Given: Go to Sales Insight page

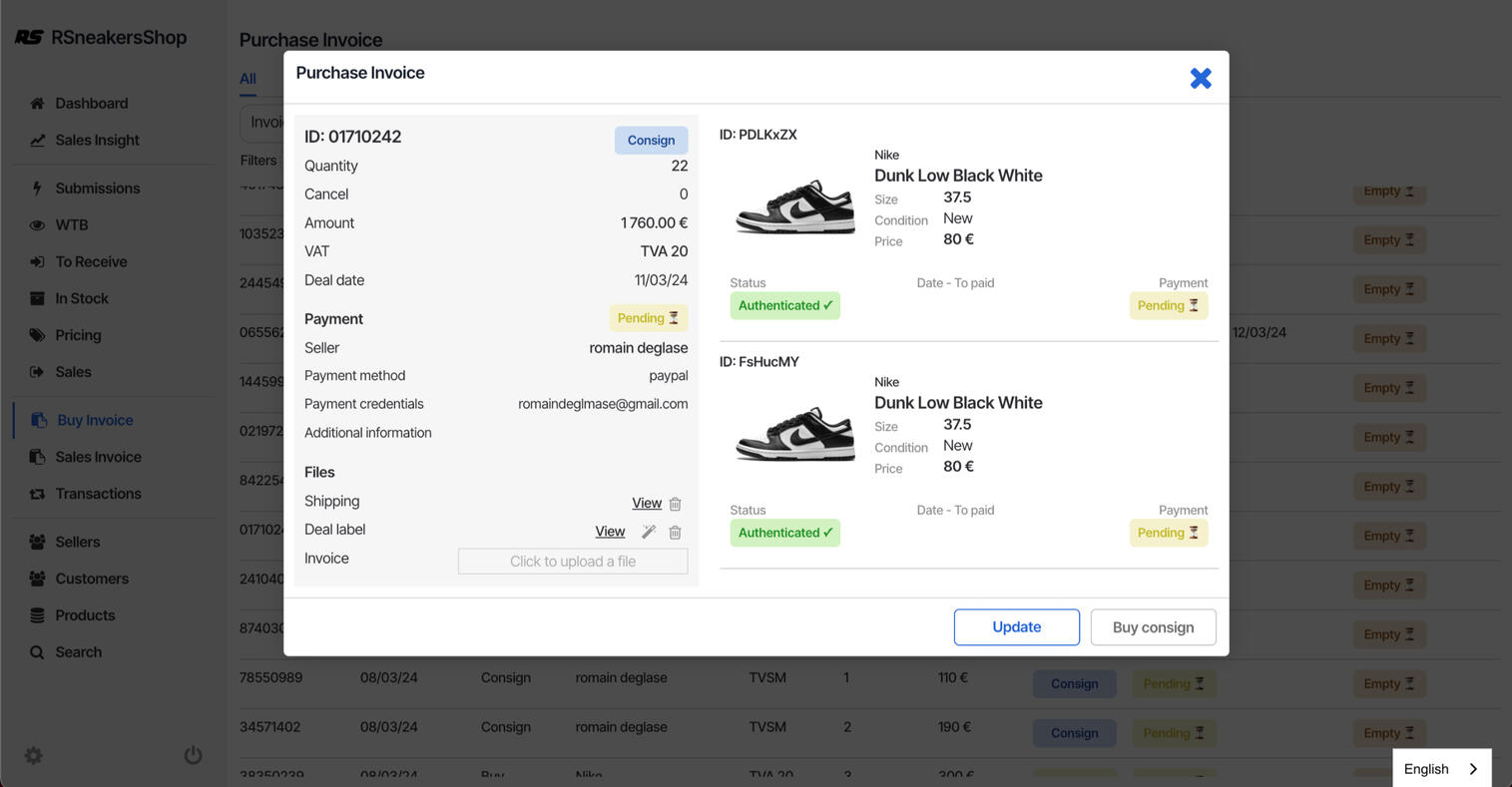Looking at the screenshot, I should pos(97,140).
